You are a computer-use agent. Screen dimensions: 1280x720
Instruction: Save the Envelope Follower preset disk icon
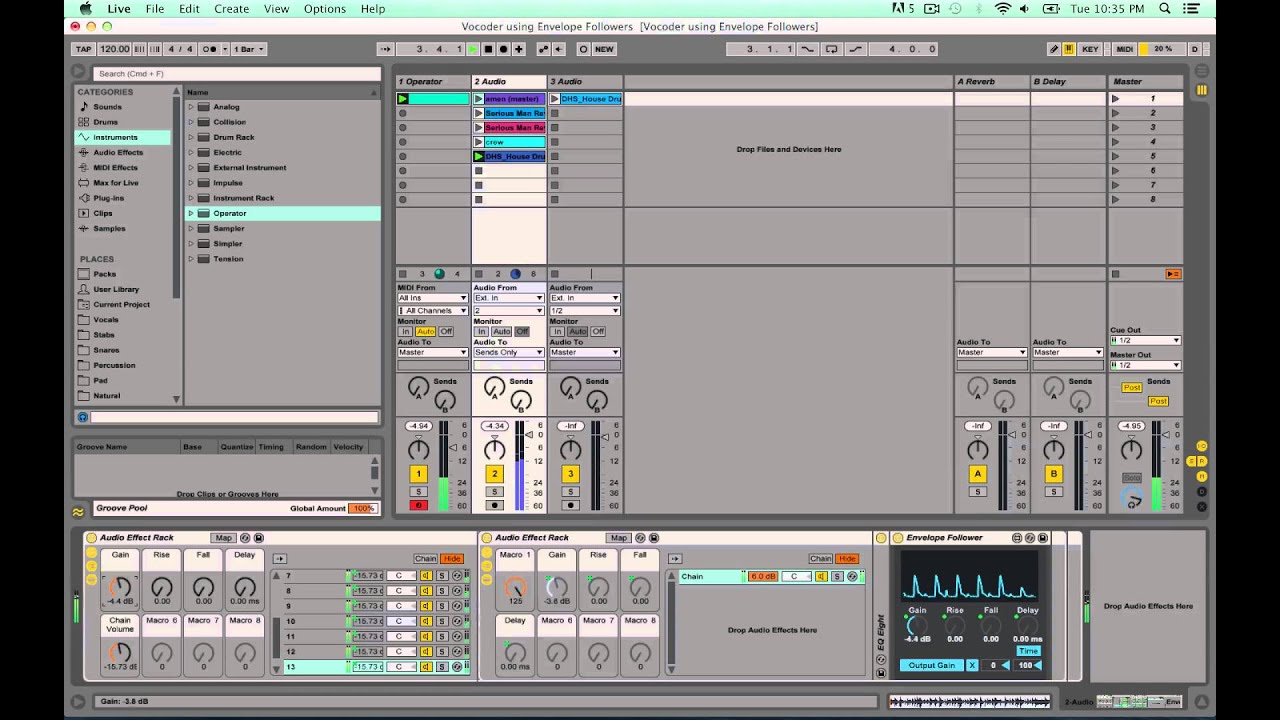click(x=1042, y=538)
